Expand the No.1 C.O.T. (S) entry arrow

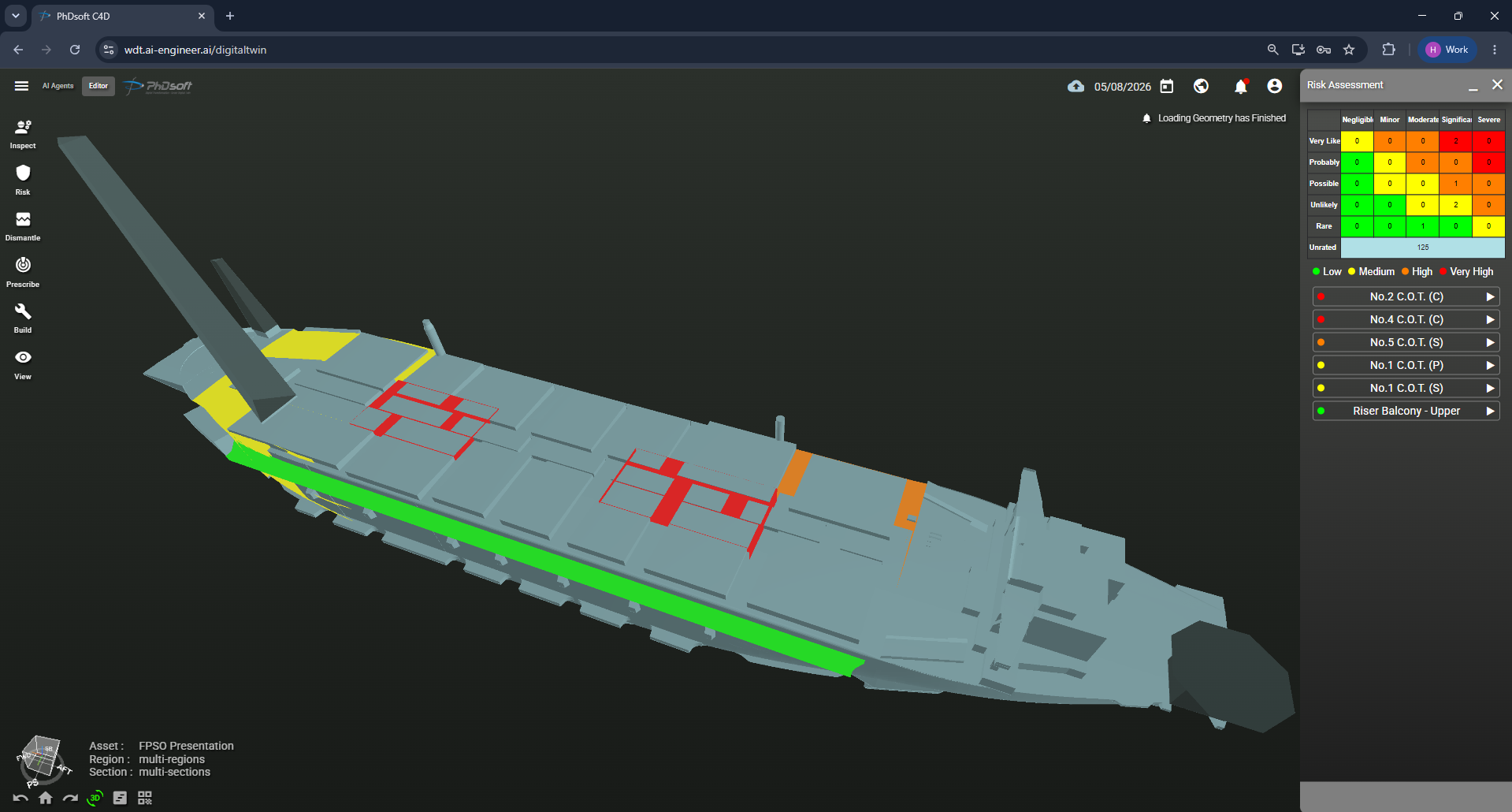(1490, 388)
